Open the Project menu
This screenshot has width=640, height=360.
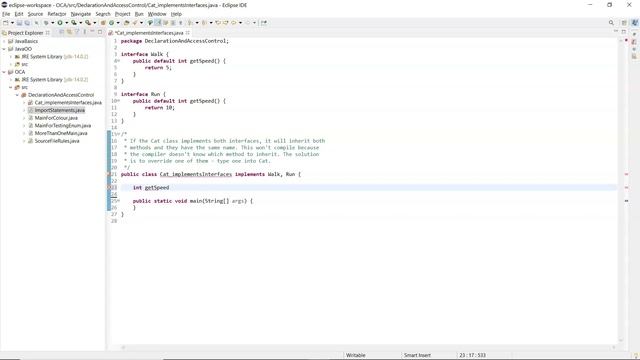(x=122, y=14)
